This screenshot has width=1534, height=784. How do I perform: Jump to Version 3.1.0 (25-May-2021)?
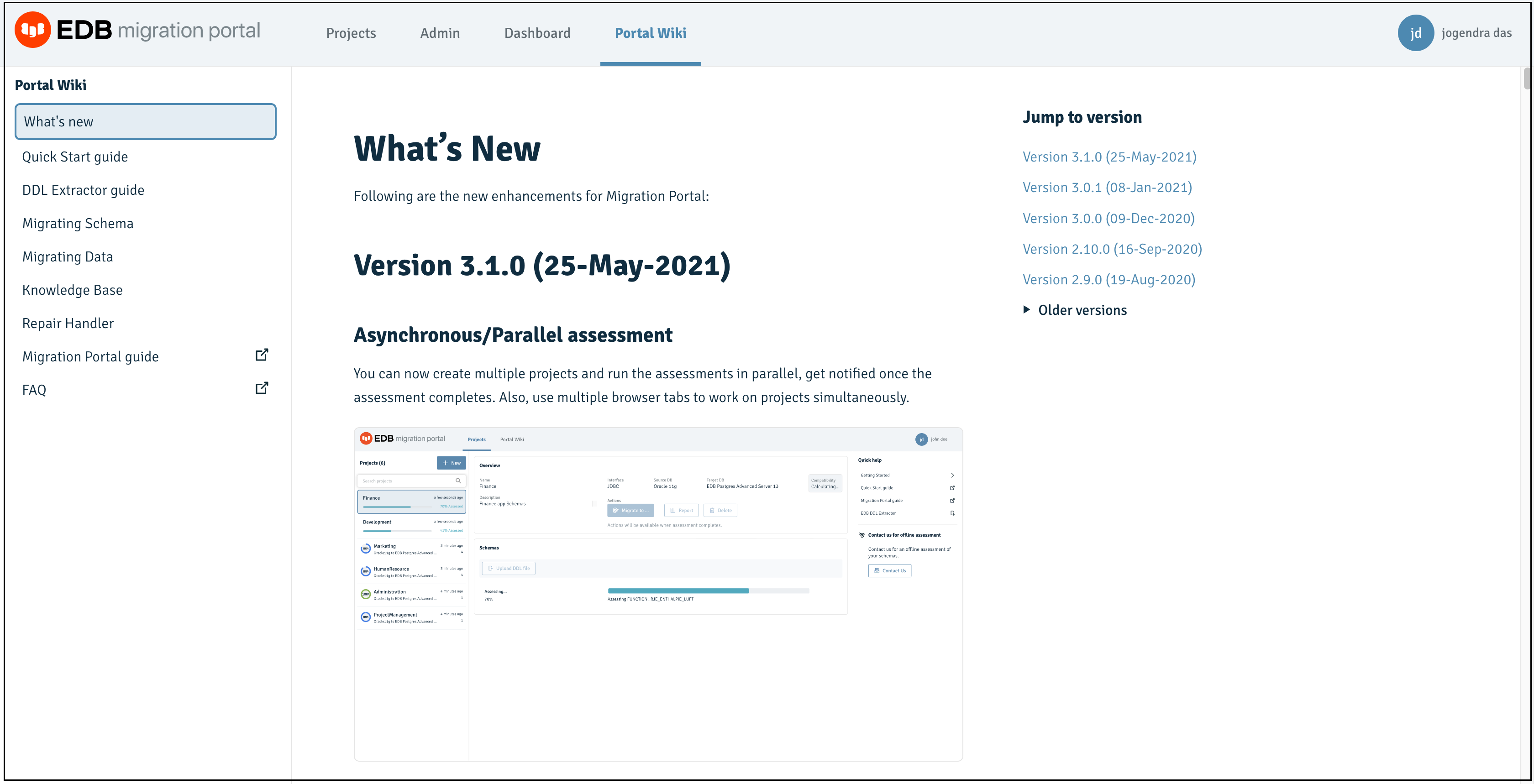1109,157
